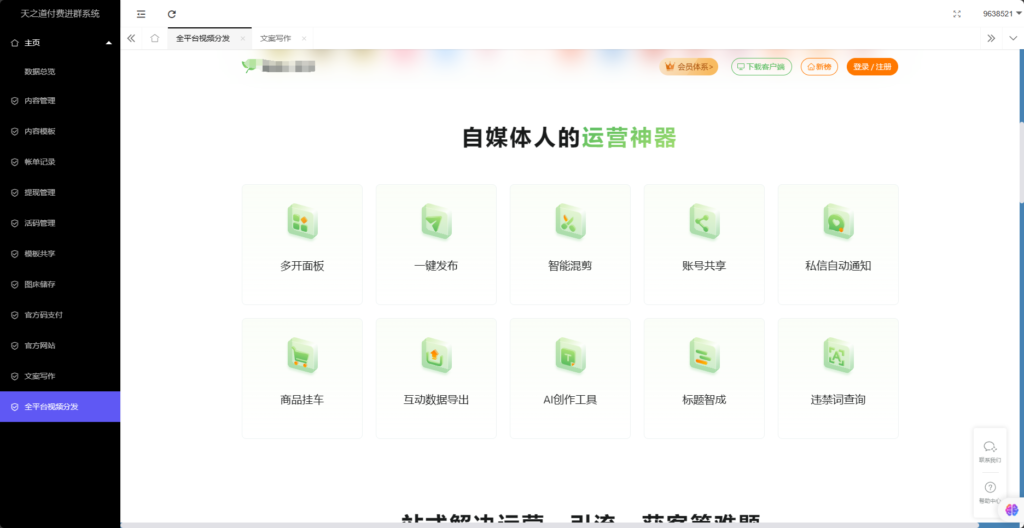This screenshot has width=1024, height=528.
Task: Go to home tab icon
Action: tap(154, 38)
